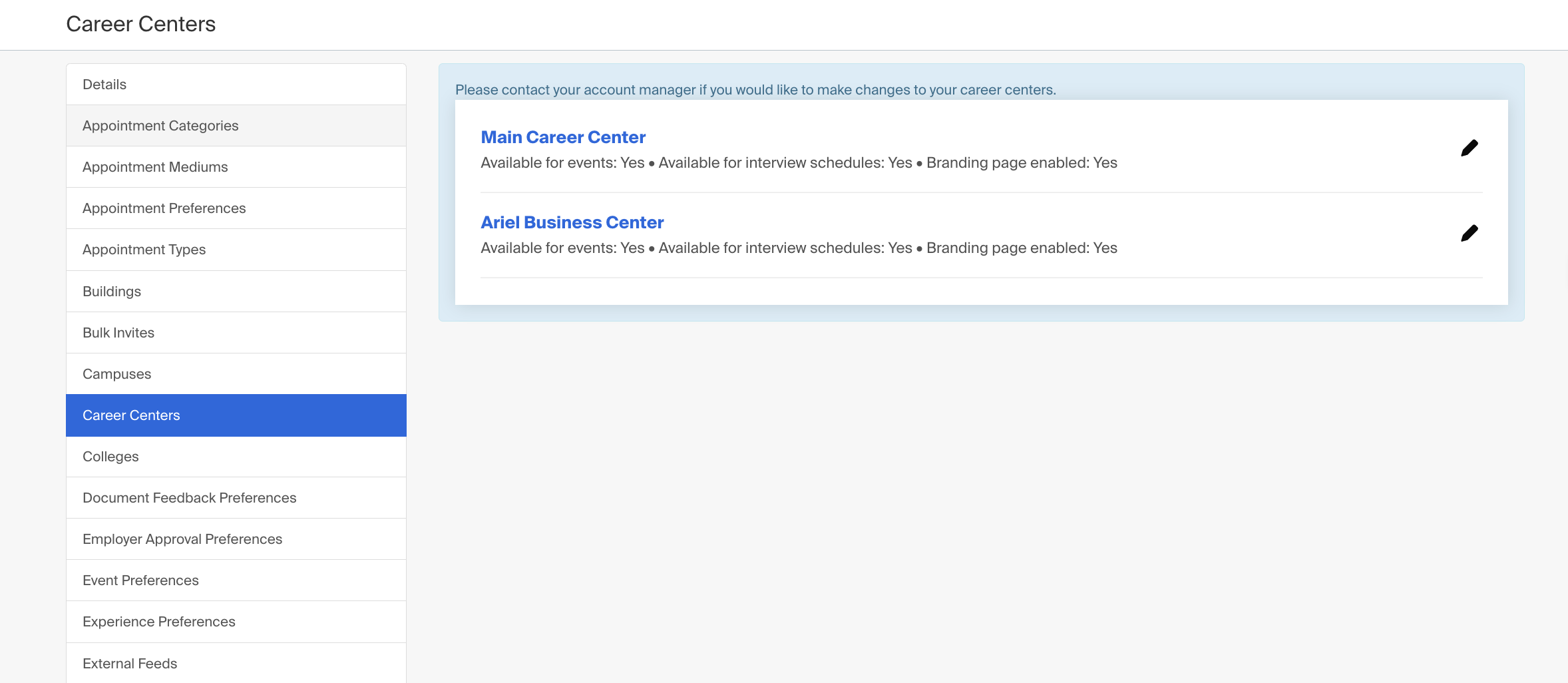Open Appointment Mediums settings
The width and height of the screenshot is (1568, 683).
pyautogui.click(x=155, y=166)
